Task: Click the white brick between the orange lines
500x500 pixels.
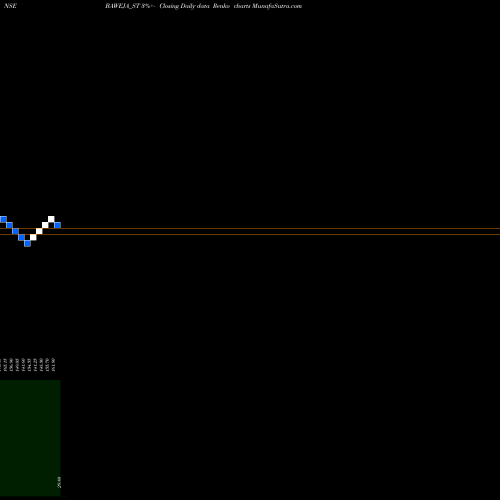Action: click(x=39, y=231)
